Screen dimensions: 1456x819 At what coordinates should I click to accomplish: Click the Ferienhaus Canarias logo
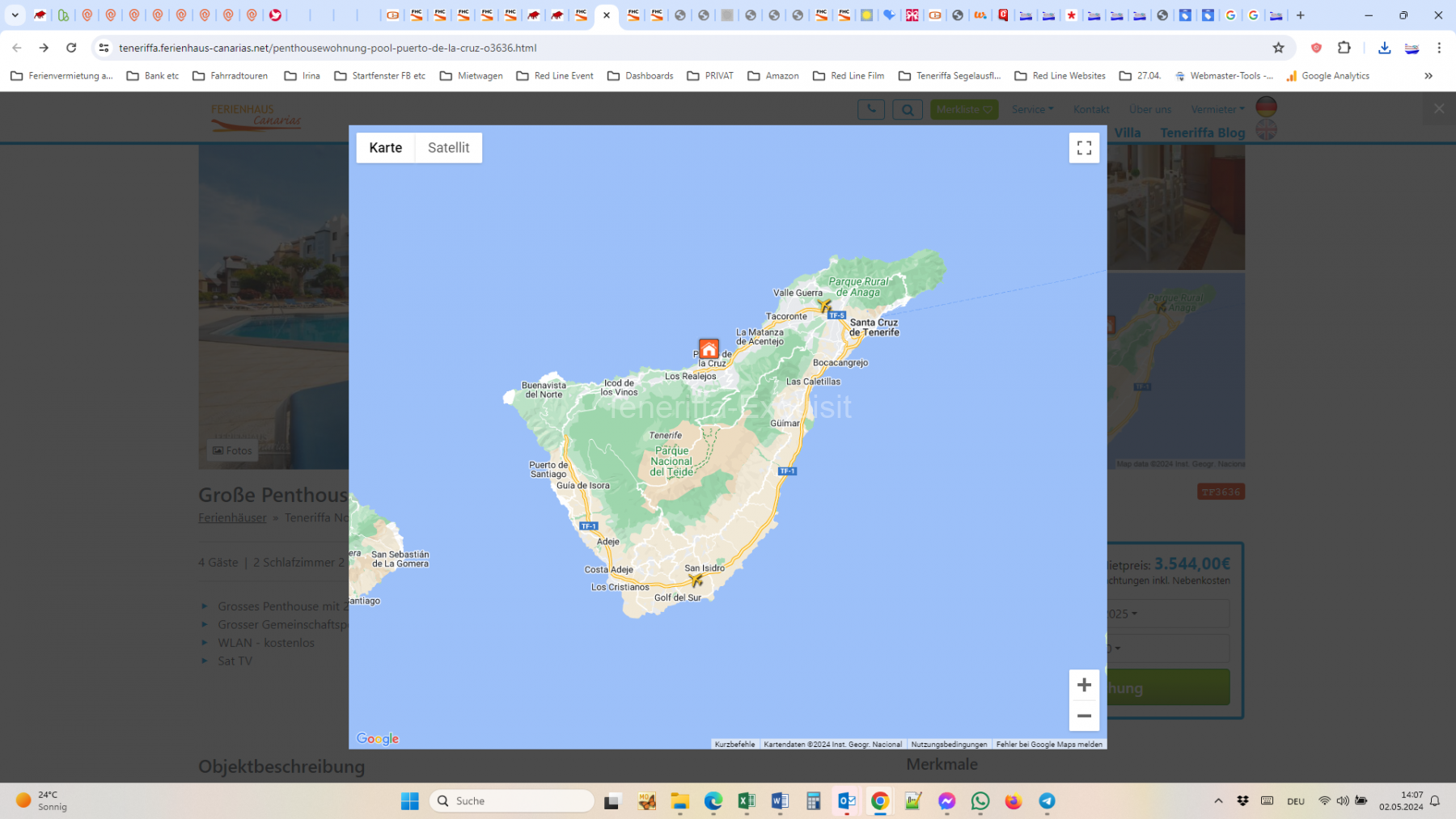pos(256,117)
